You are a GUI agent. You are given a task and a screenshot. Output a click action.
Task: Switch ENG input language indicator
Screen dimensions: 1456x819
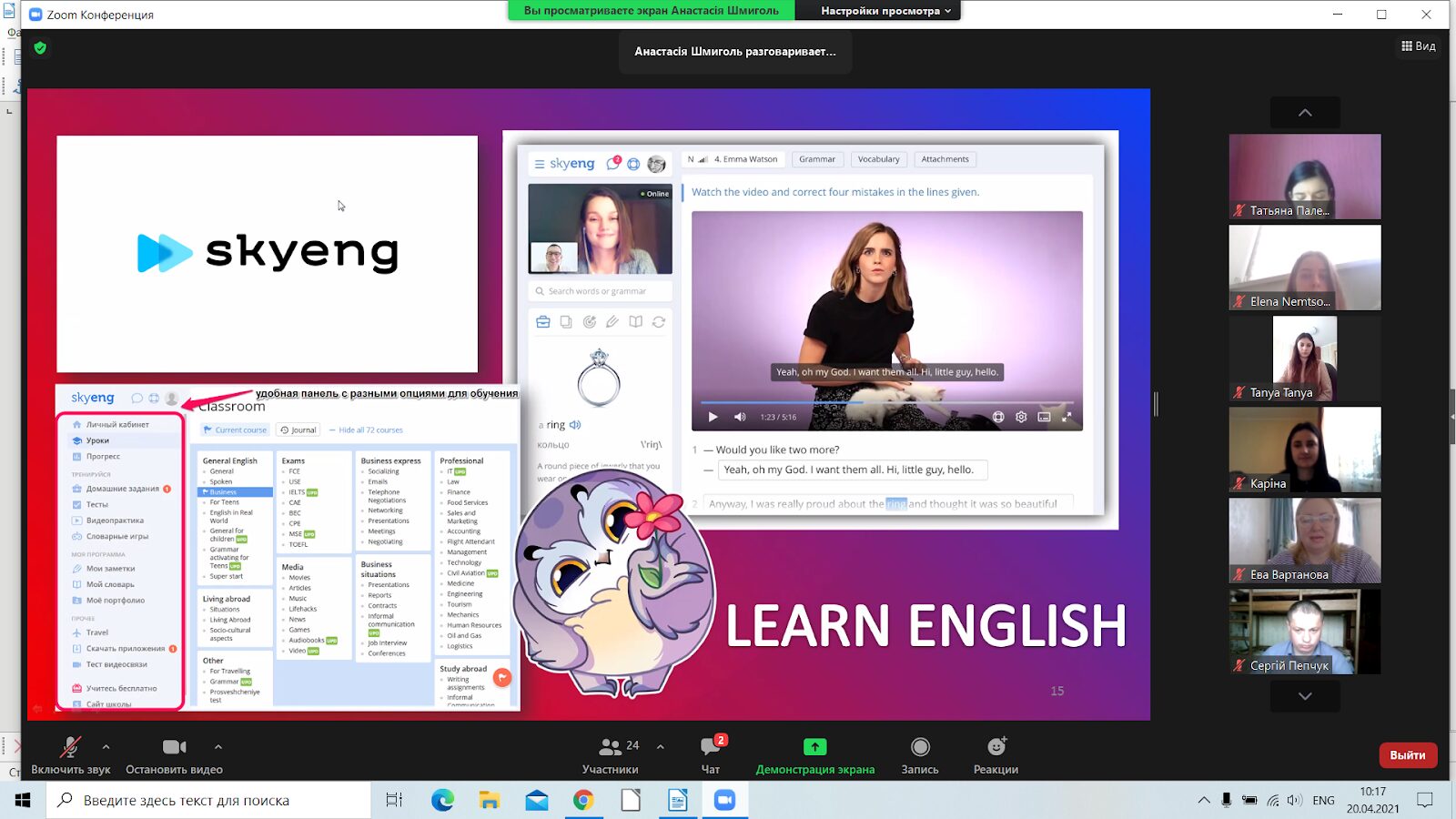[x=1324, y=800]
